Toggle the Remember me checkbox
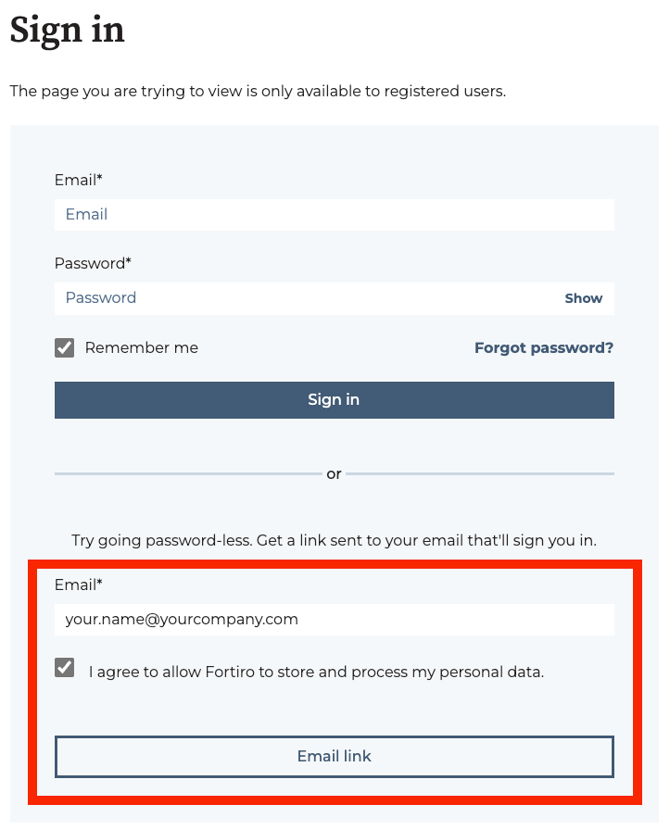 [x=65, y=348]
